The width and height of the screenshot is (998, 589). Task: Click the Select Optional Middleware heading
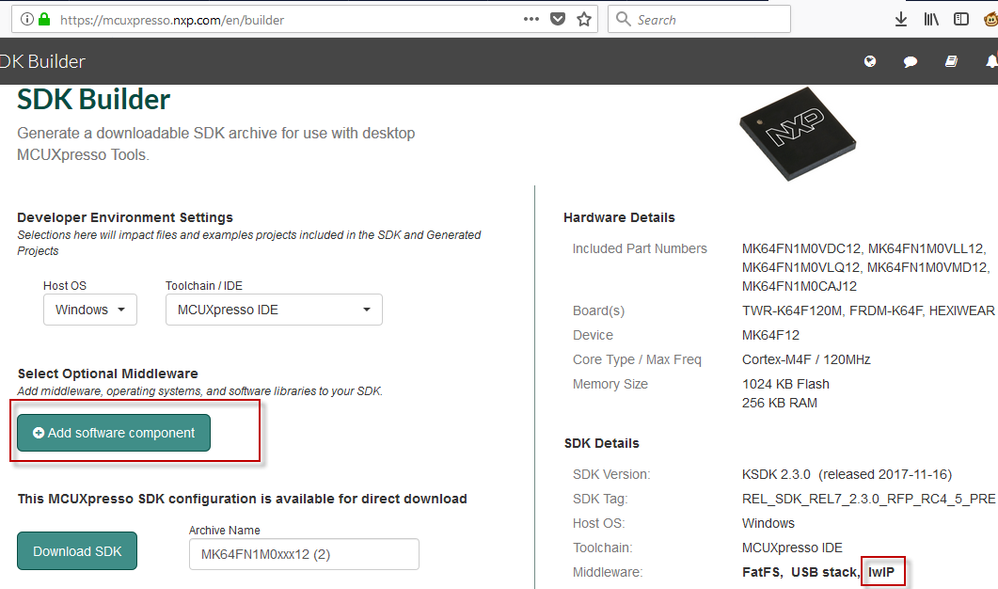click(108, 373)
